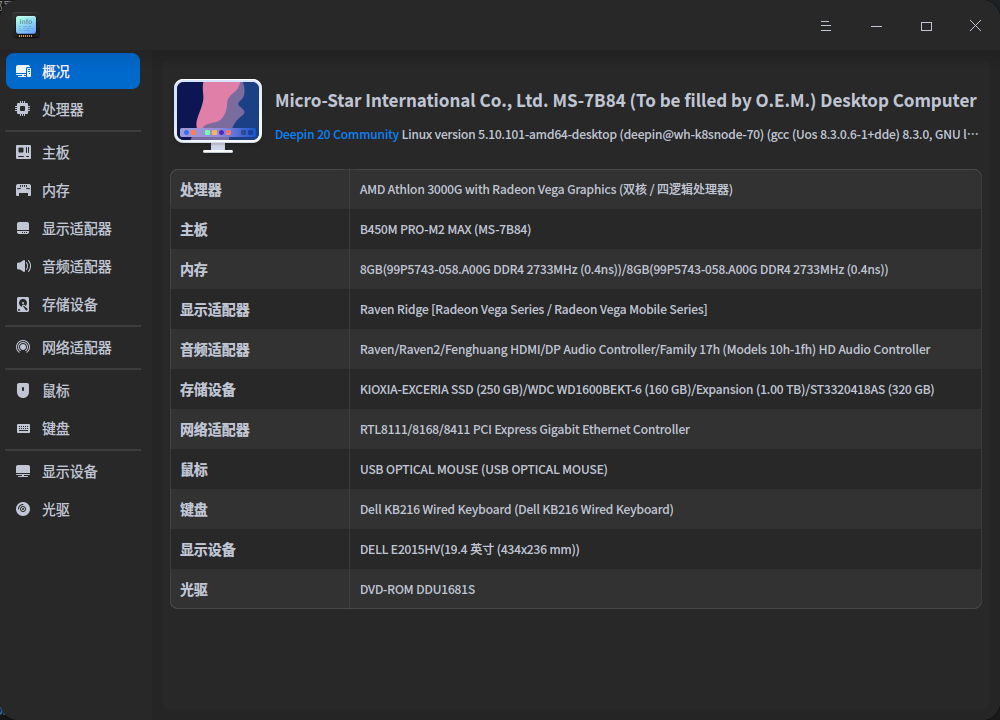Image resolution: width=1000 pixels, height=720 pixels.
Task: Click the 键盘 keyboard sidebar icon
Action: pyautogui.click(x=24, y=429)
